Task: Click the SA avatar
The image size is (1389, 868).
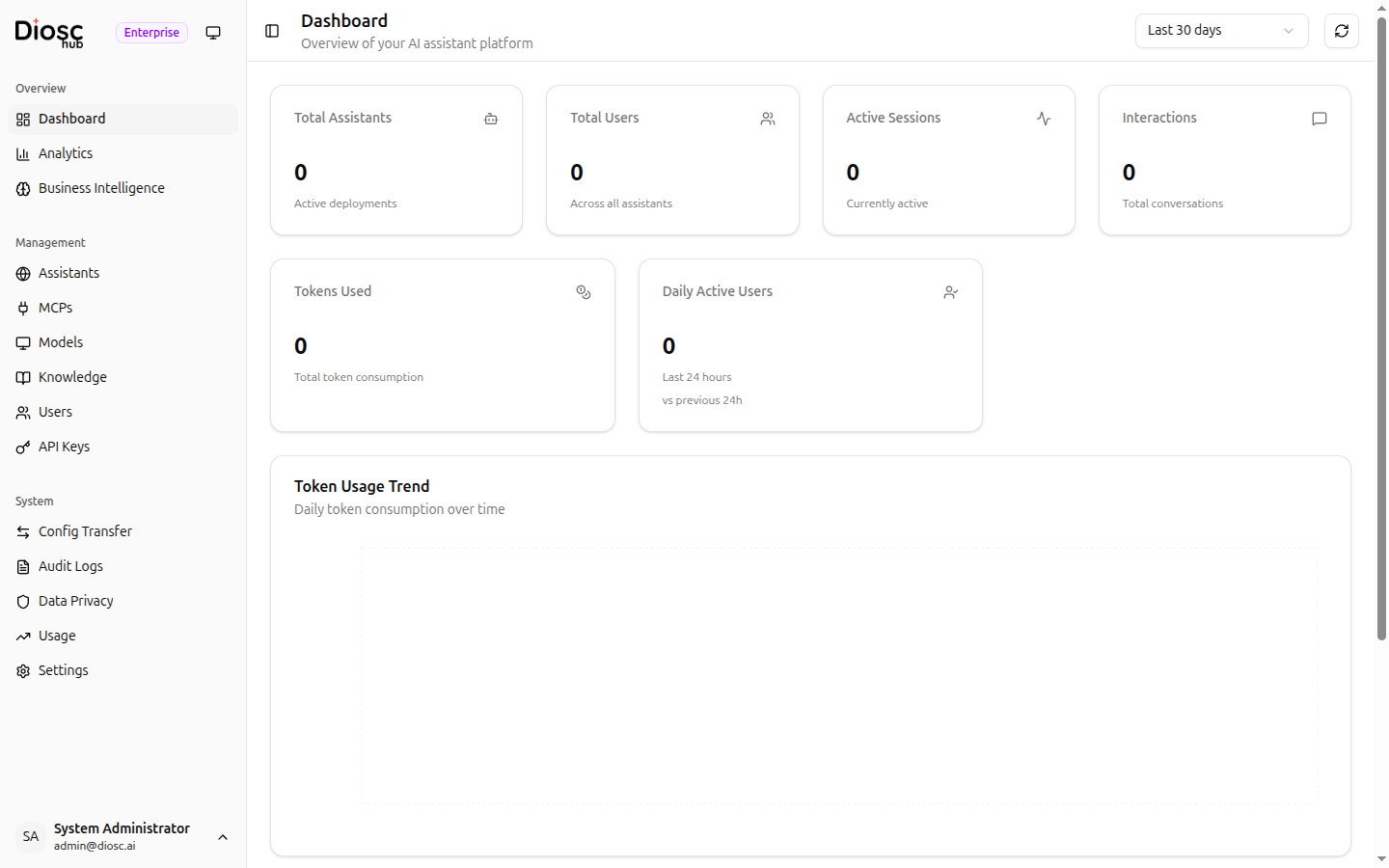Action: tap(31, 836)
